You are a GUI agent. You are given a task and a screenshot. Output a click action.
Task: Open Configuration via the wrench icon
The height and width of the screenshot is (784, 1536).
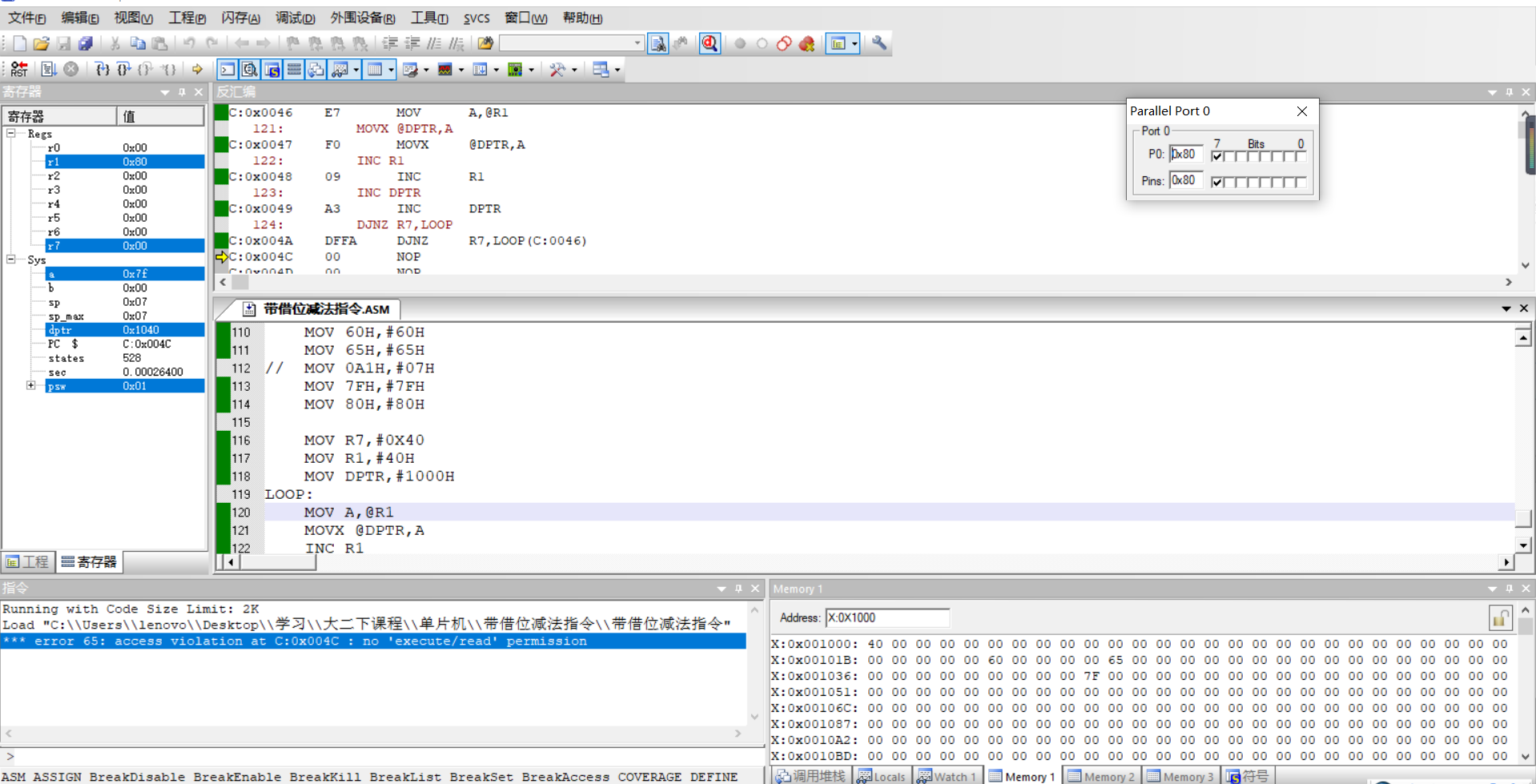pos(879,44)
